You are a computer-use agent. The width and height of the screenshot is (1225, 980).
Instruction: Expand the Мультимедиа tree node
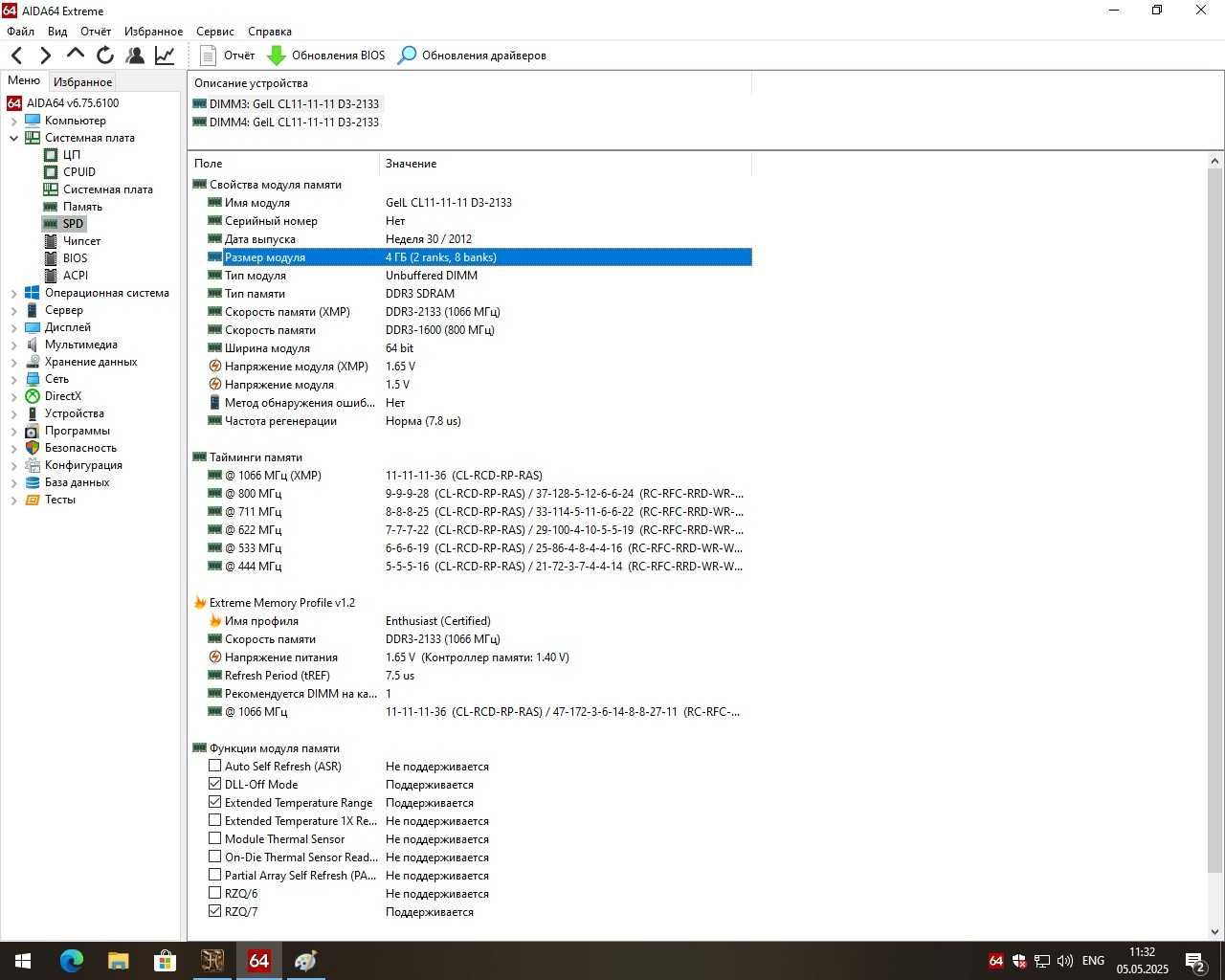click(13, 345)
